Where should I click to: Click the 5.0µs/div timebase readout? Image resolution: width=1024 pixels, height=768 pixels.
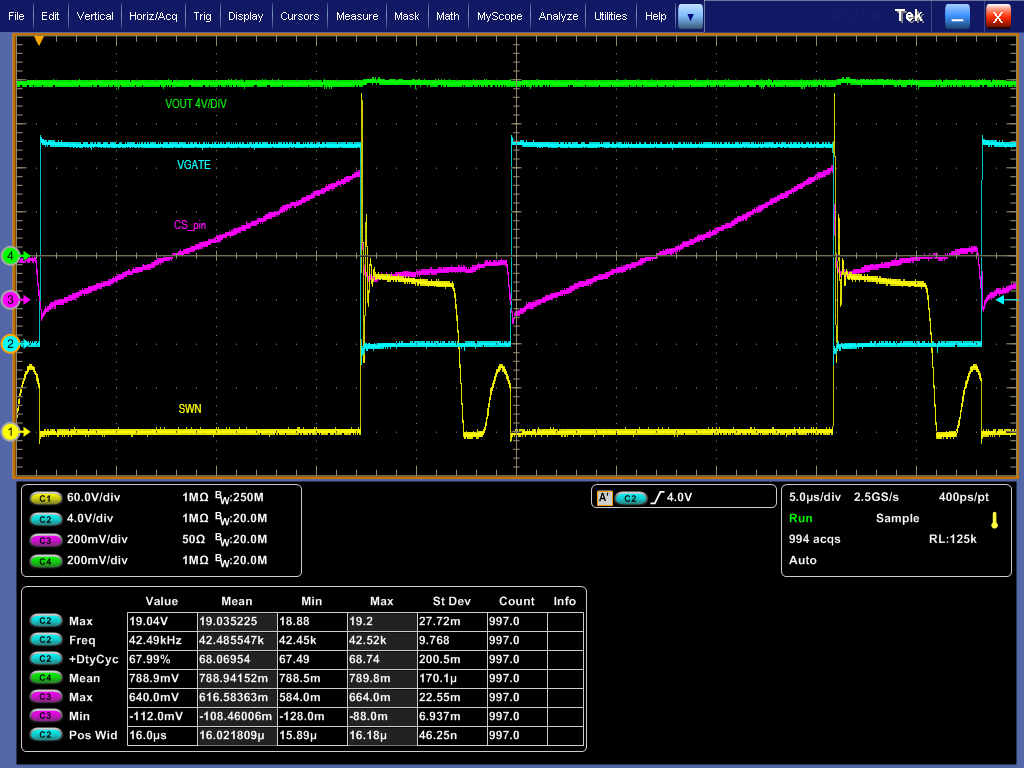coord(814,496)
